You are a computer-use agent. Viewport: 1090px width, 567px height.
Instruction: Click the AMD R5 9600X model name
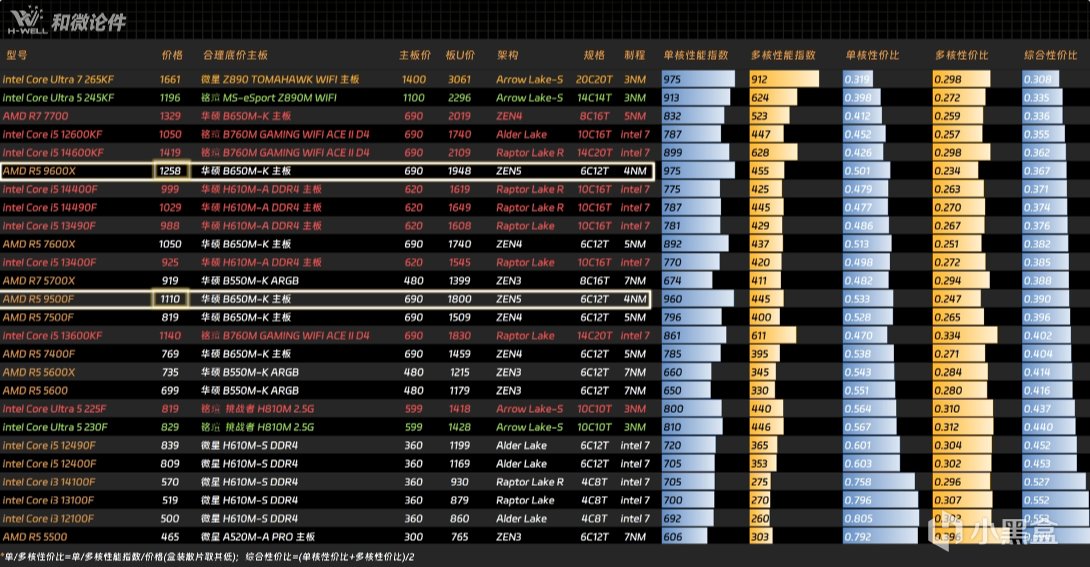[x=39, y=171]
